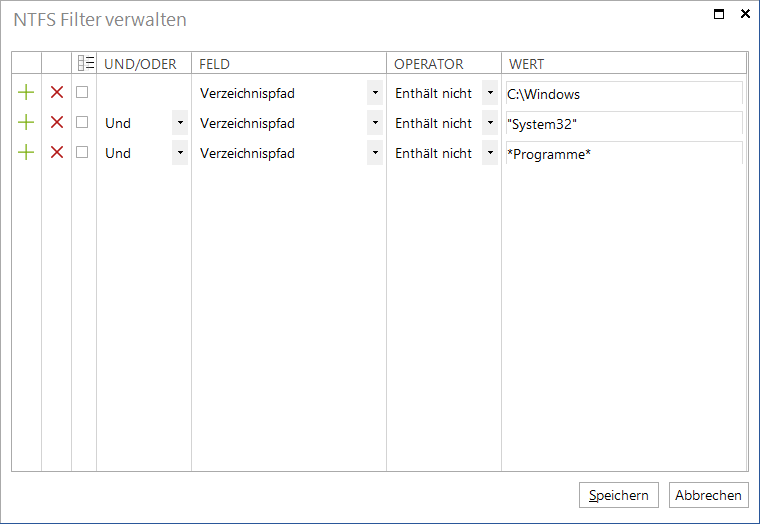Screen dimensions: 760x524
Task: Delete the C:\Windows filter row
Action: click(x=57, y=92)
